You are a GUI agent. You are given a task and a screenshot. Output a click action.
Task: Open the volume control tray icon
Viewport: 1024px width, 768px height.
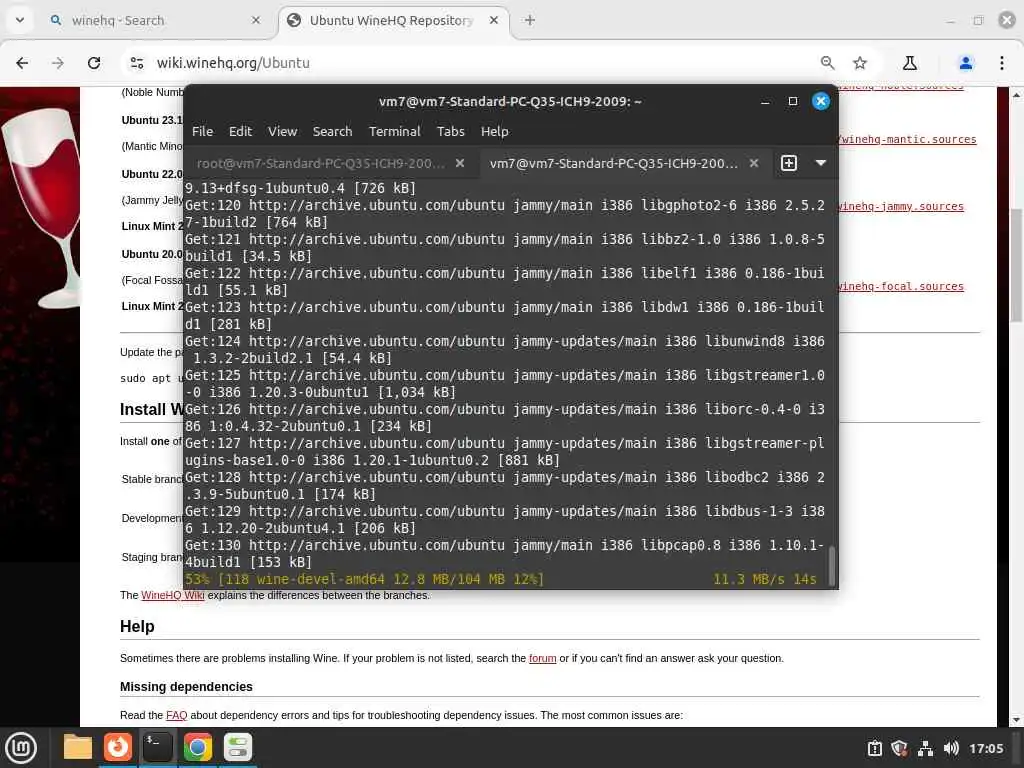click(951, 748)
